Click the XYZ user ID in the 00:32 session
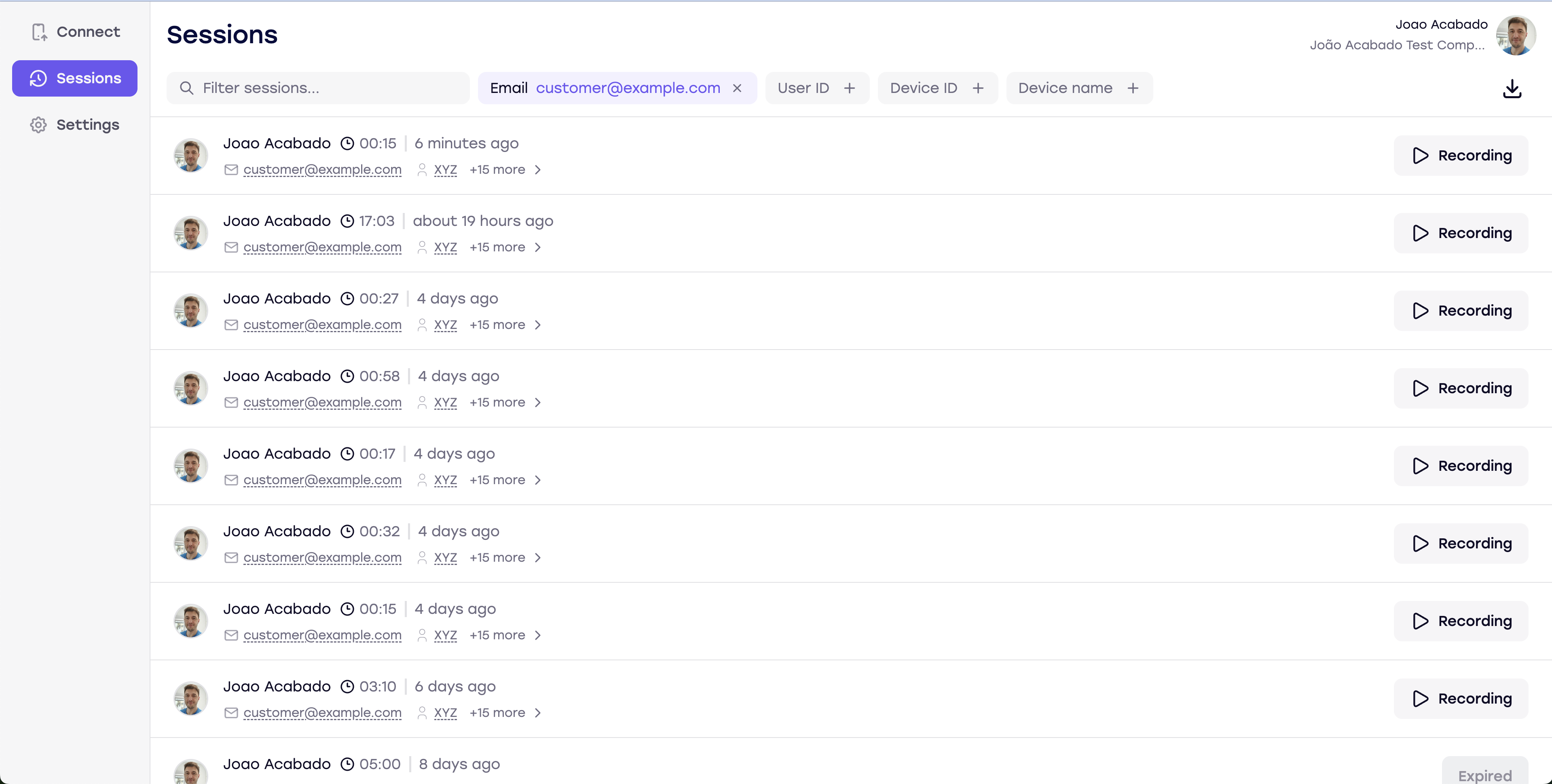This screenshot has width=1552, height=784. click(x=445, y=558)
